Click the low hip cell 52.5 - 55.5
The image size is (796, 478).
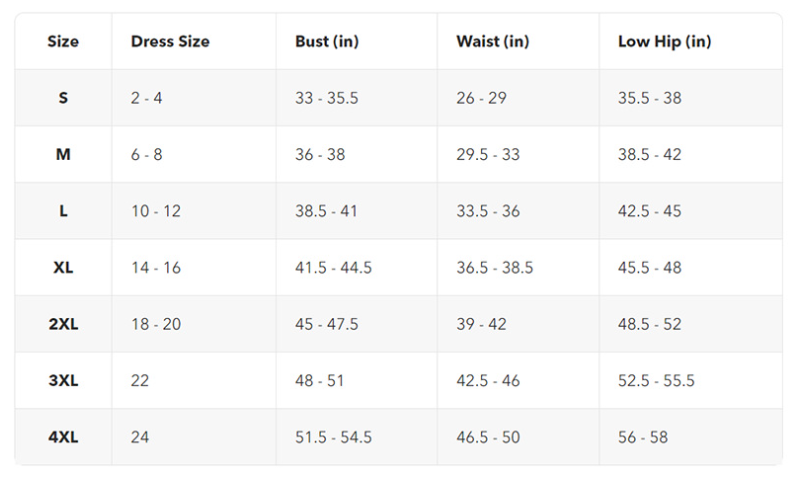(x=656, y=381)
